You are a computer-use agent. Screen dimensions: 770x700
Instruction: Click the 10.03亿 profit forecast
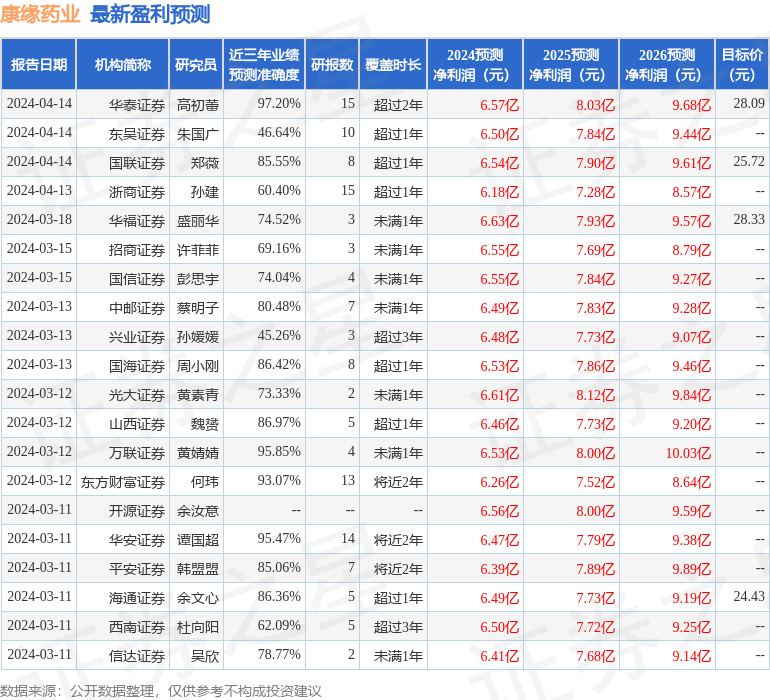(x=688, y=453)
